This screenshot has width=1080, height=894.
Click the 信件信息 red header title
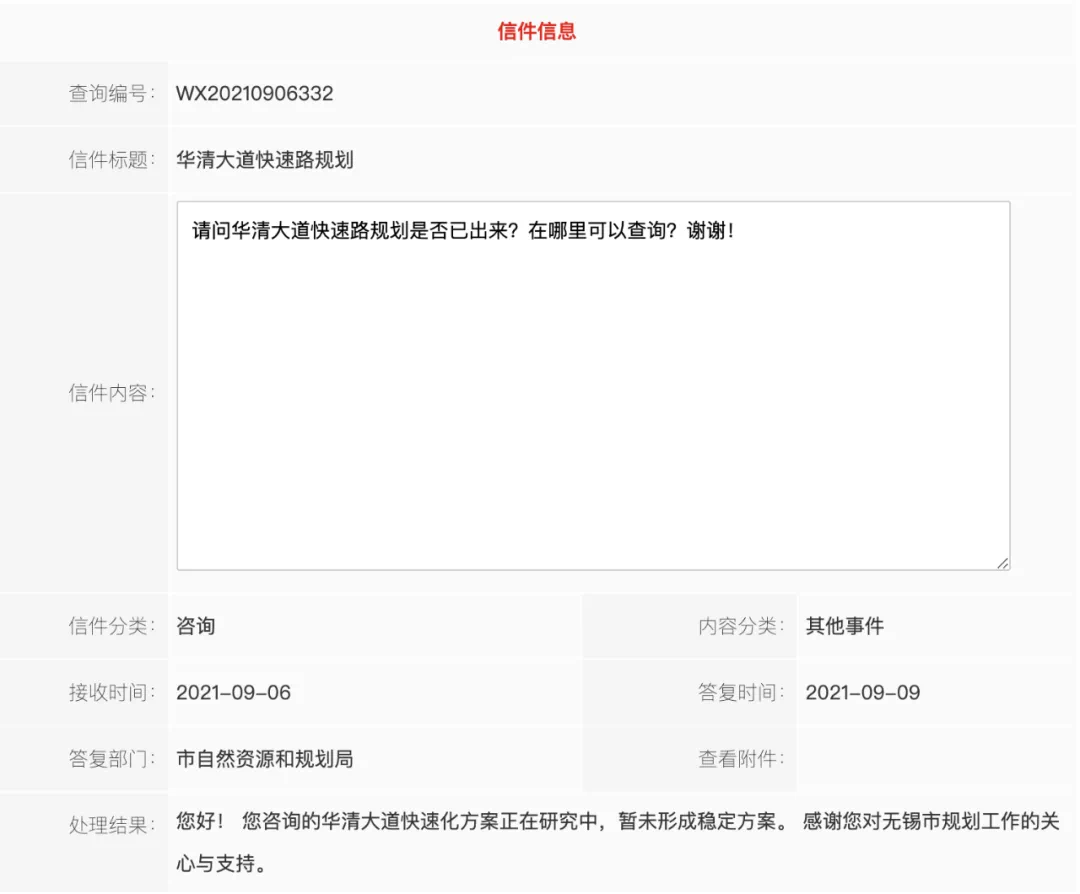click(537, 31)
